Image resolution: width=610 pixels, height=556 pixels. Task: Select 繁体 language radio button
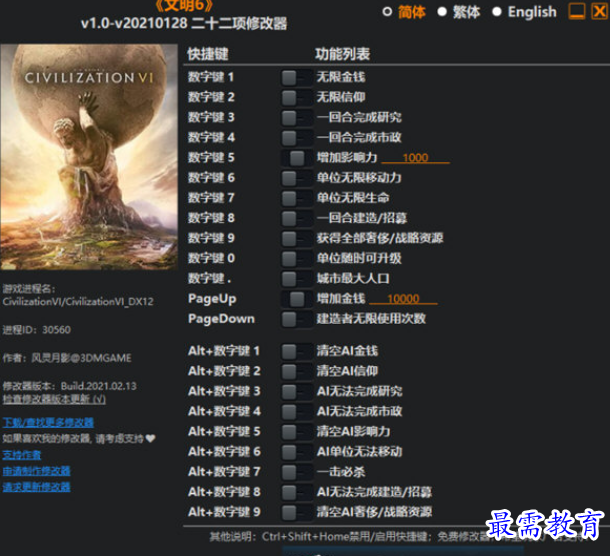tap(442, 12)
